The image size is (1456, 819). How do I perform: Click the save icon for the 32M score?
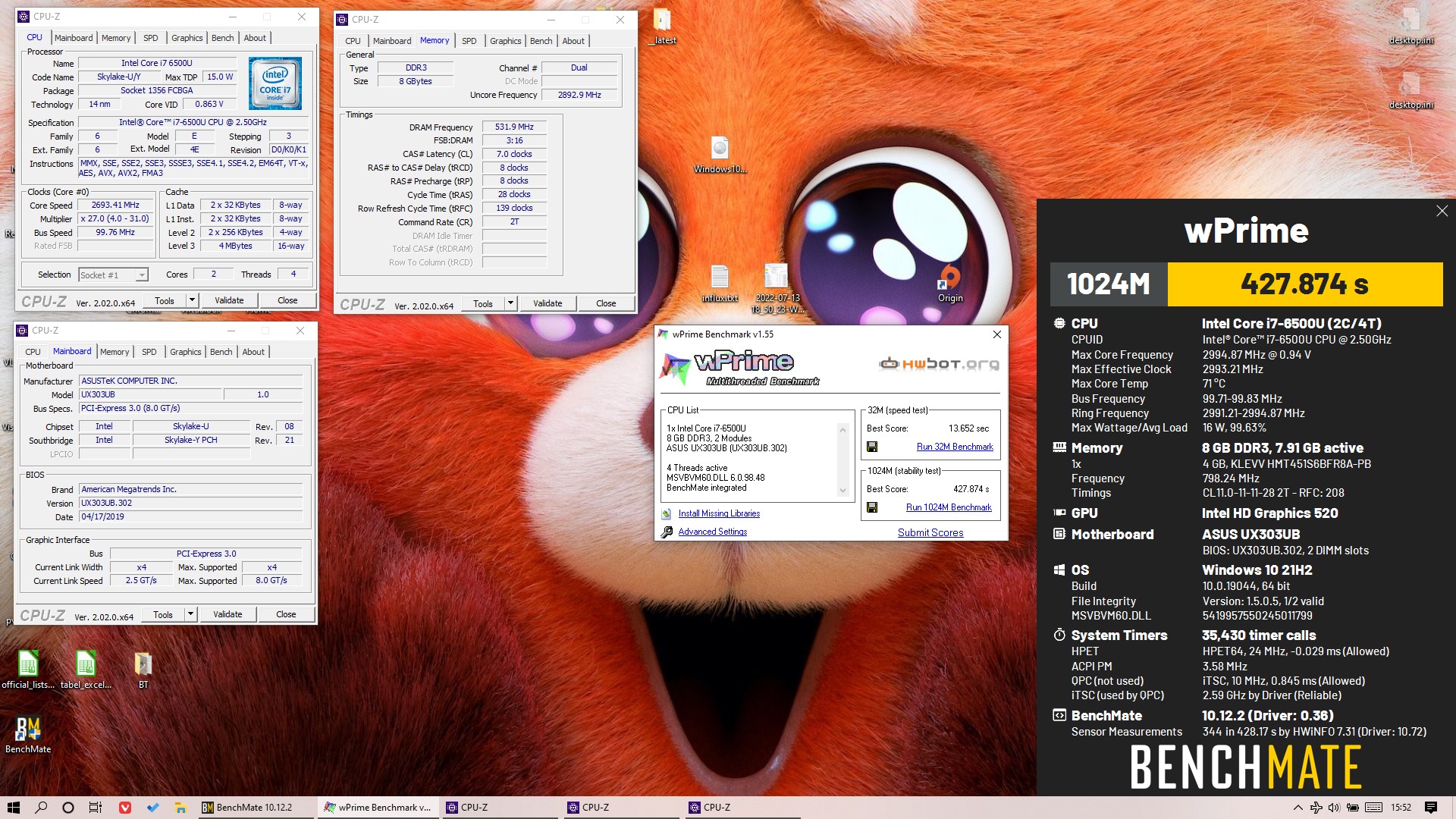click(x=872, y=447)
